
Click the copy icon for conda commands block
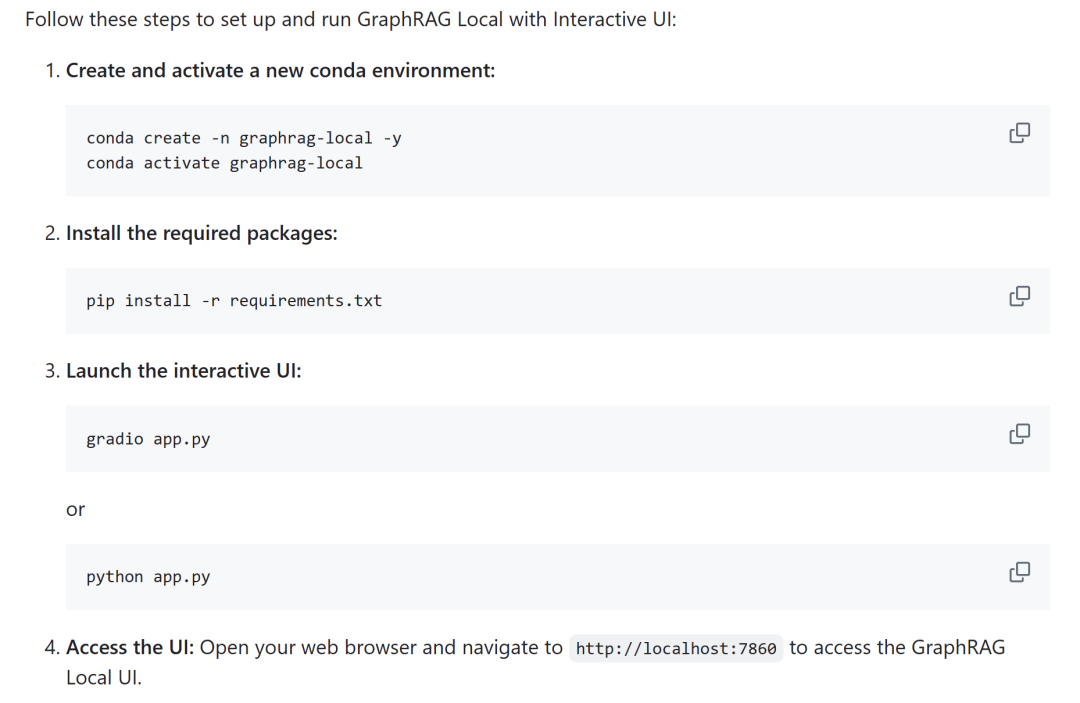point(1019,132)
